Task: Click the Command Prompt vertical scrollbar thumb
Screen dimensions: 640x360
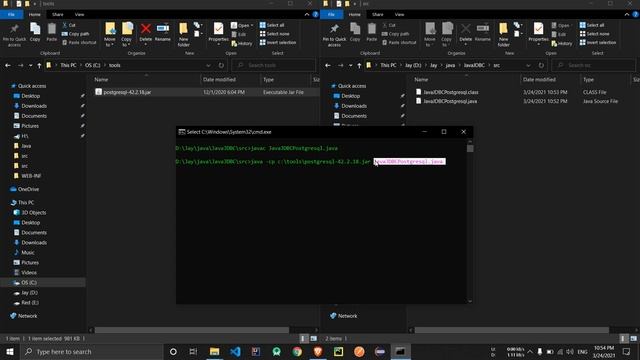Action: click(470, 149)
